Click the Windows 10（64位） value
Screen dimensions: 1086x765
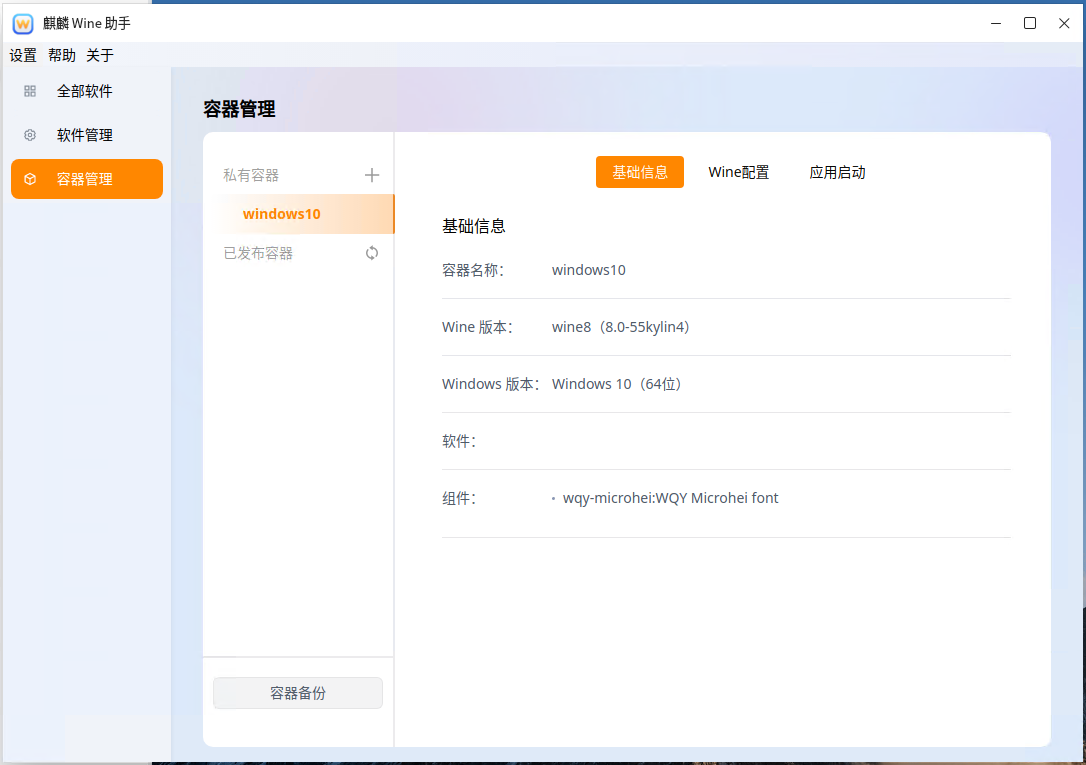click(x=616, y=384)
